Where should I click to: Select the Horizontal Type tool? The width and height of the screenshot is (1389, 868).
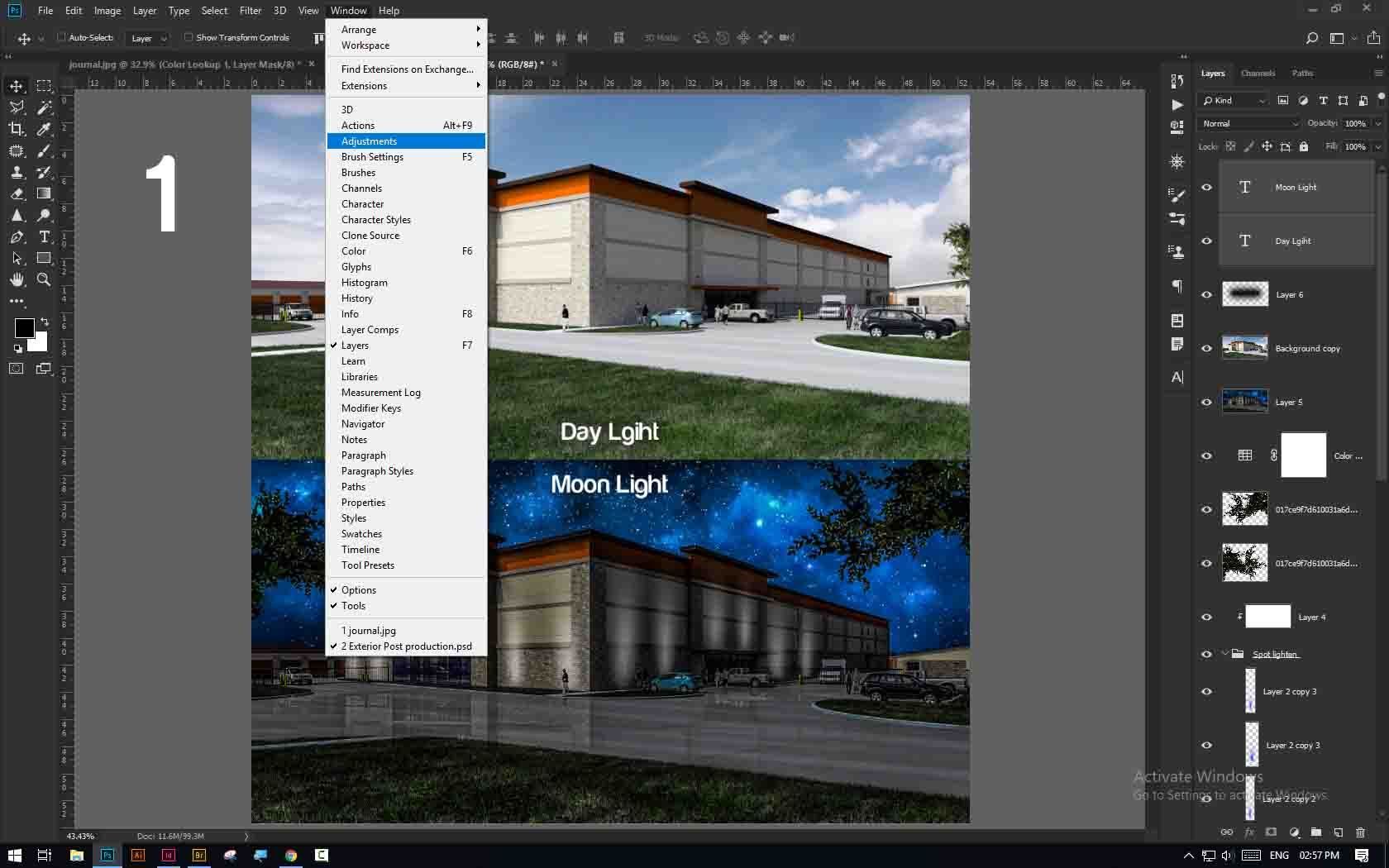coord(45,237)
